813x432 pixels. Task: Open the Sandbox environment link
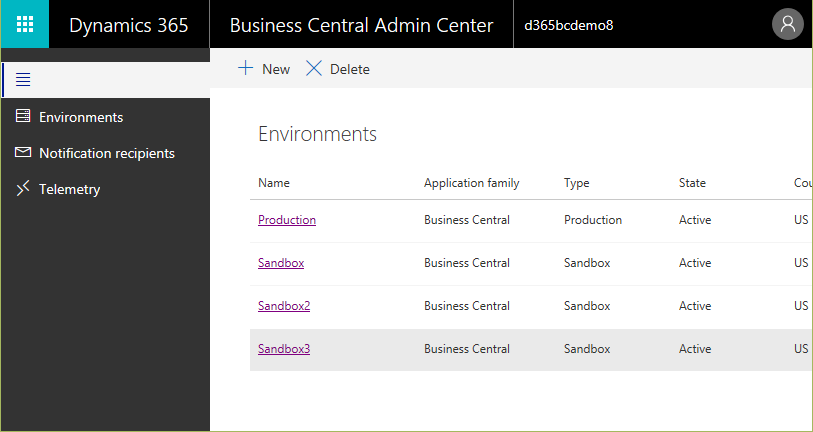pyautogui.click(x=281, y=263)
